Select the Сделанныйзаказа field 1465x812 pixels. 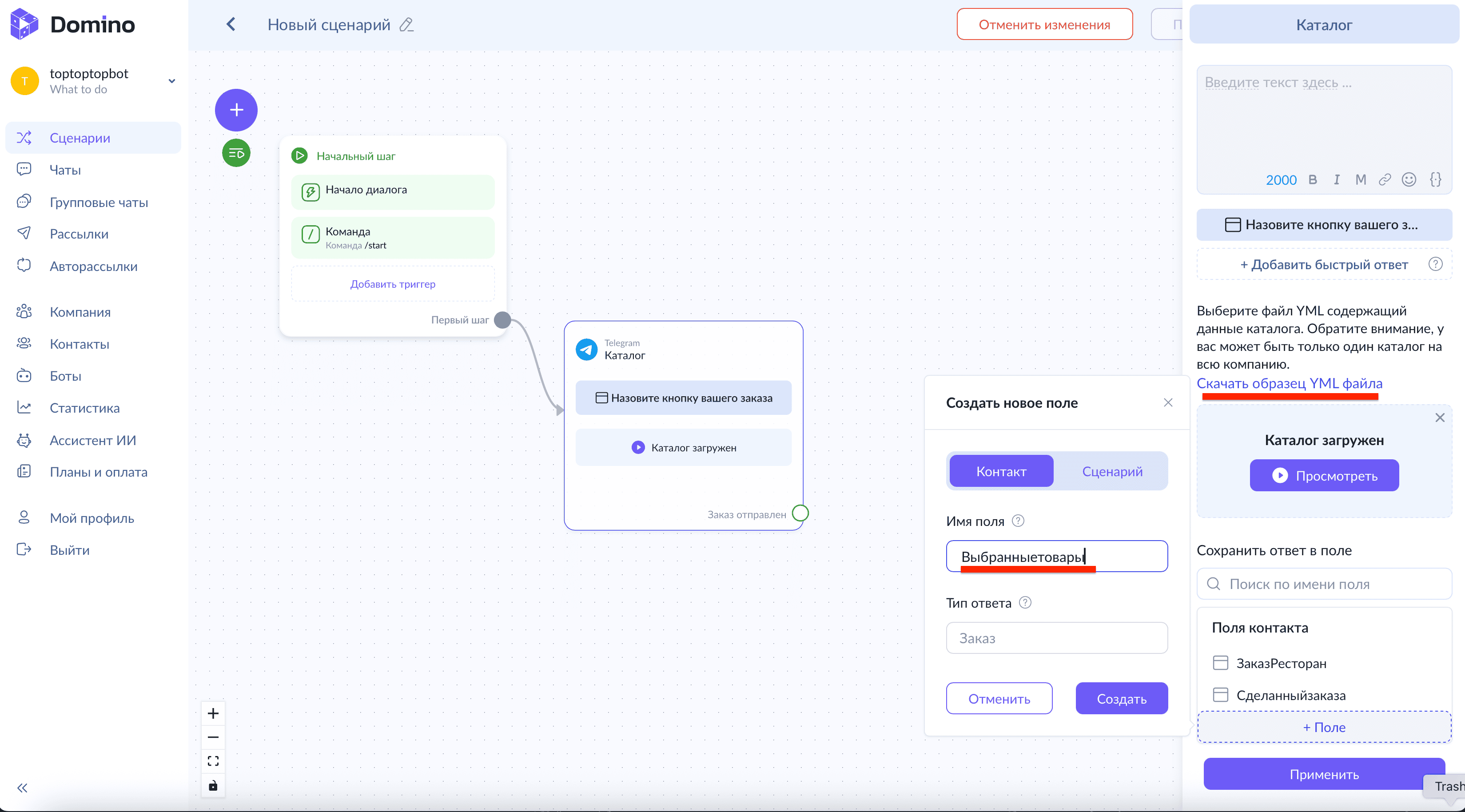[x=1324, y=695]
